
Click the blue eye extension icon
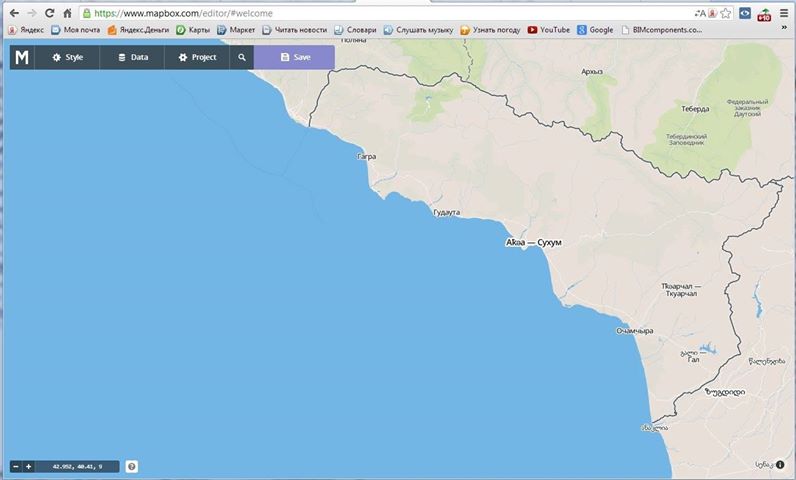point(745,13)
